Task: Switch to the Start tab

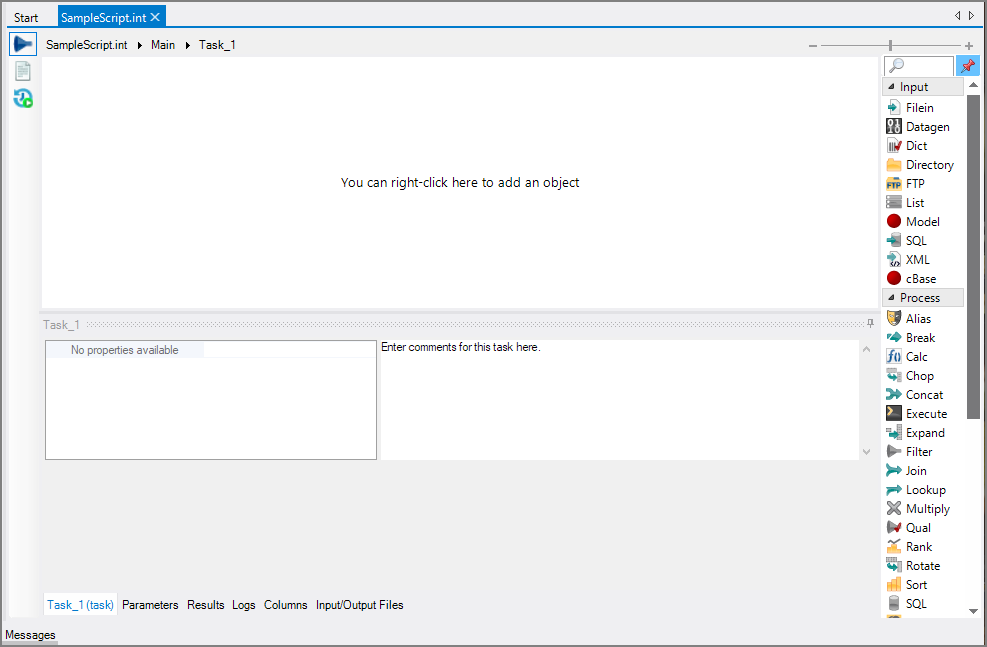Action: pos(26,16)
